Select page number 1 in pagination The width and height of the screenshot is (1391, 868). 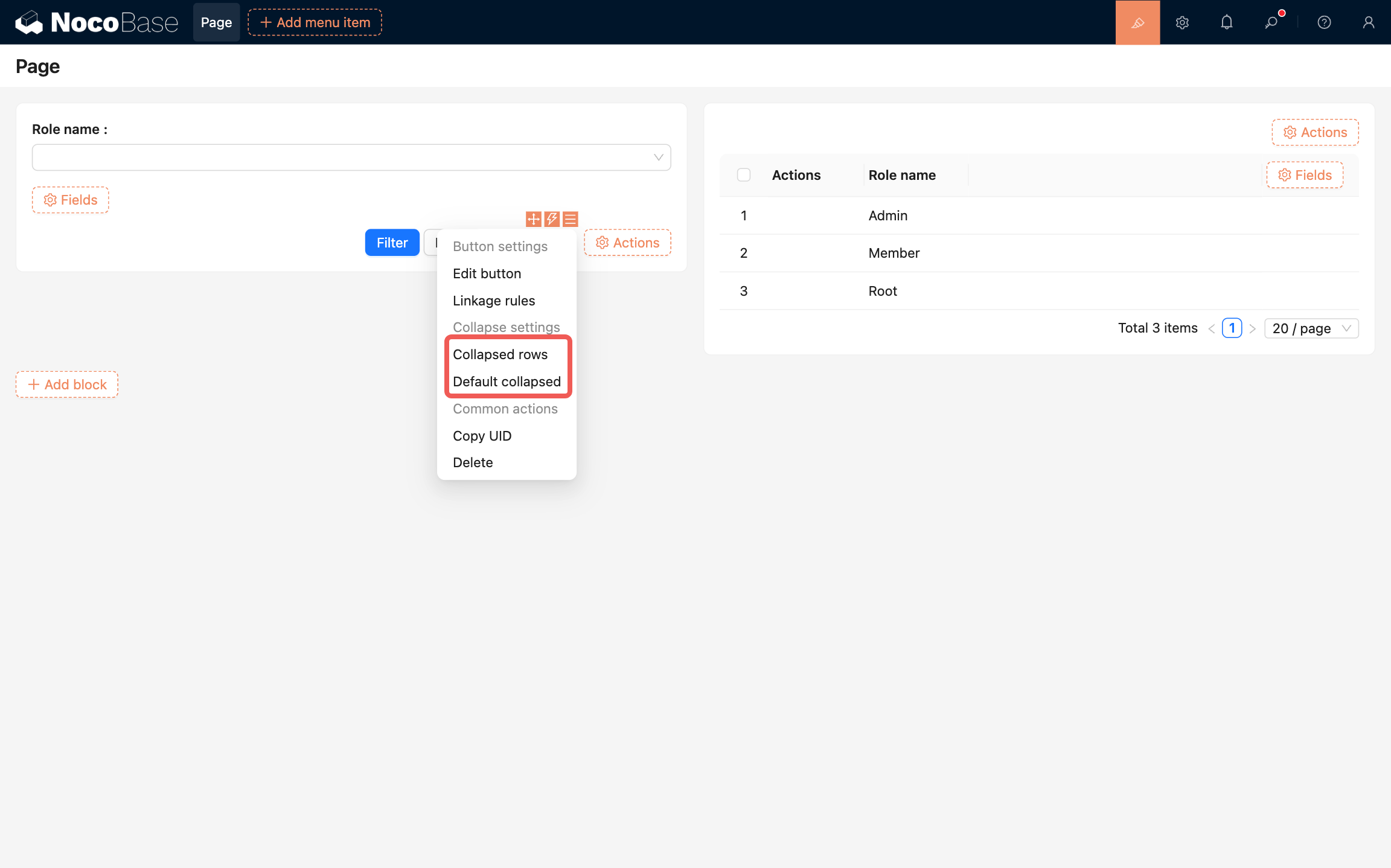click(1232, 328)
